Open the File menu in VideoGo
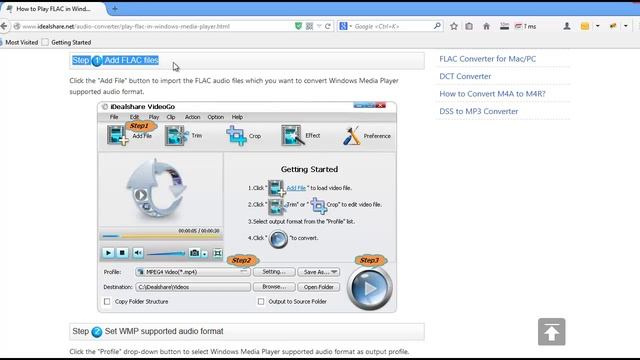 click(114, 117)
